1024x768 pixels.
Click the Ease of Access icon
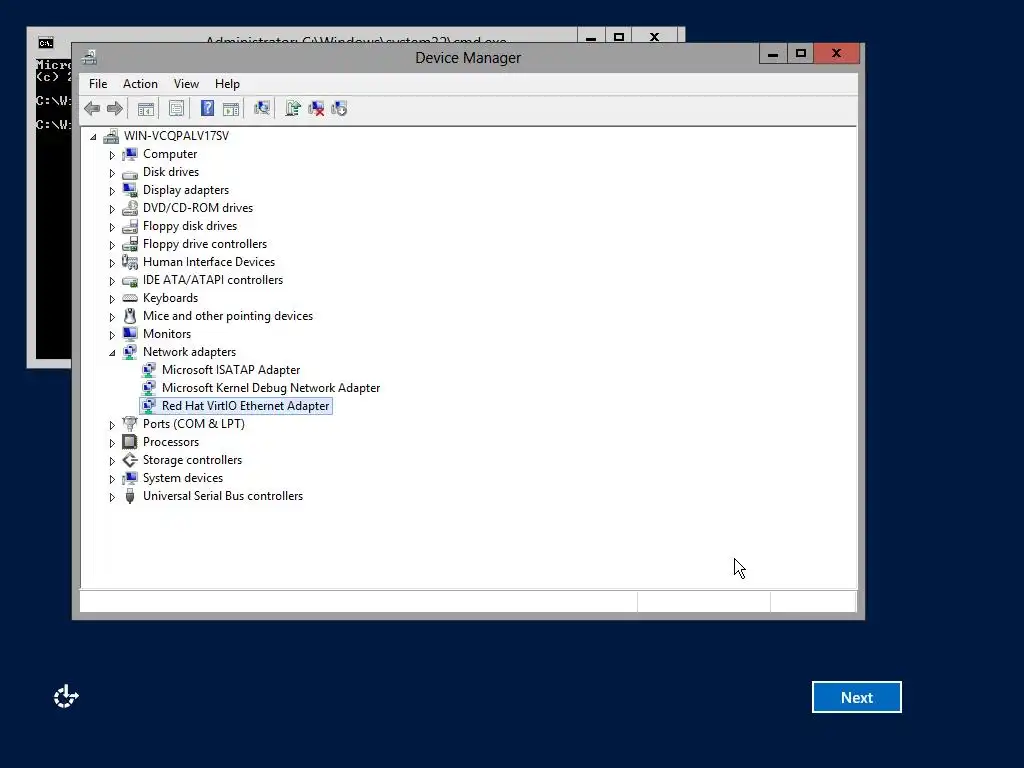click(x=66, y=697)
